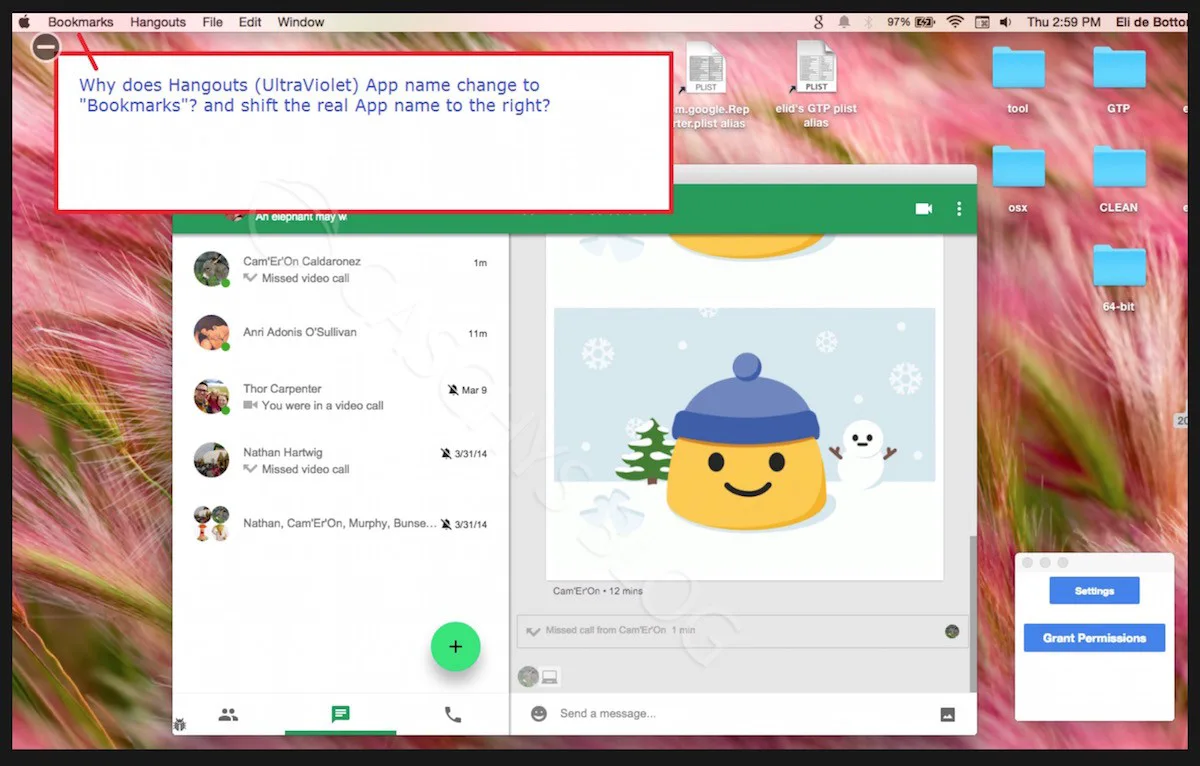Open the Nathan Hartwig chat
The width and height of the screenshot is (1200, 766).
click(340, 460)
